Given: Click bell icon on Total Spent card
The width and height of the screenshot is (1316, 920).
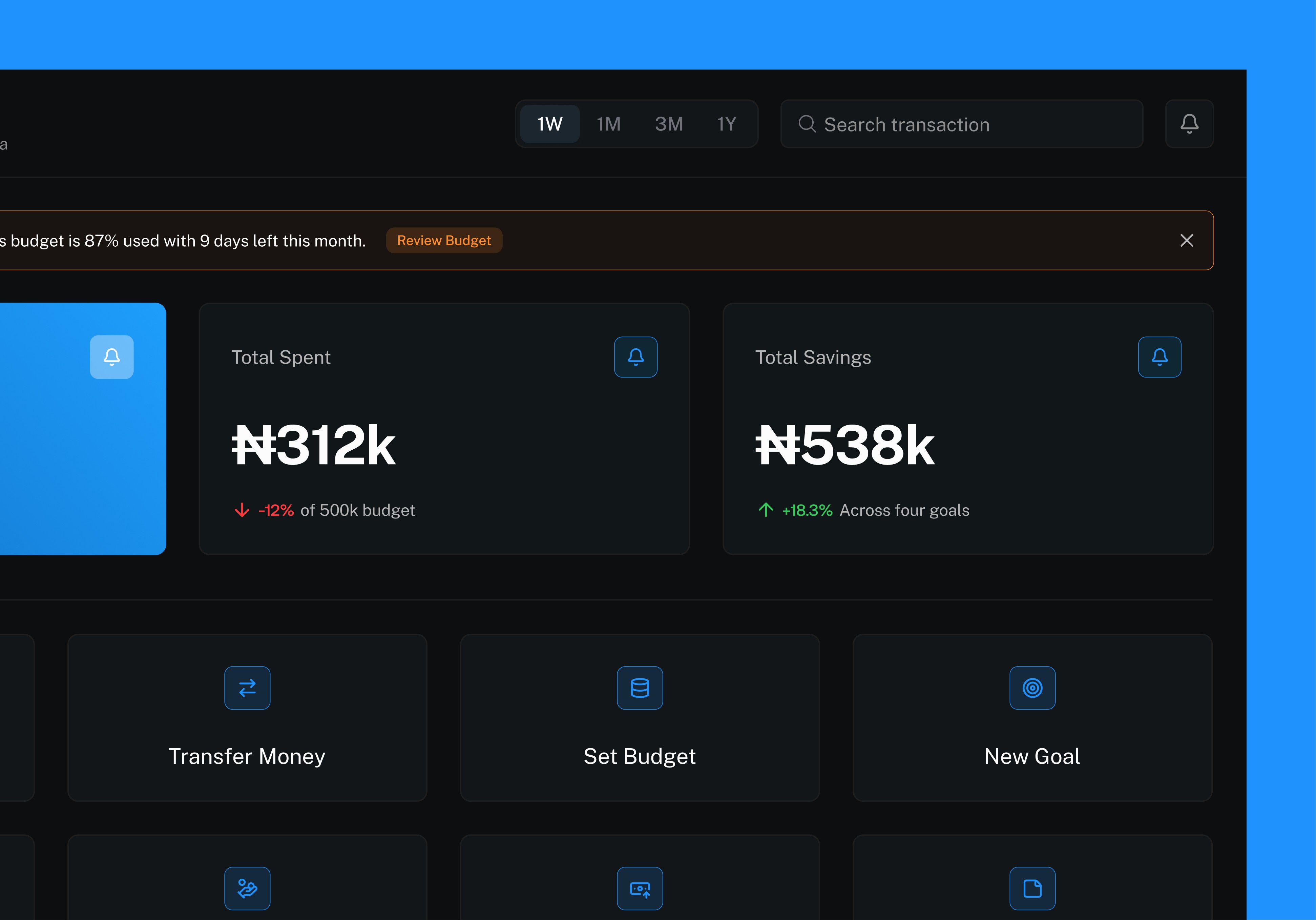Looking at the screenshot, I should pyautogui.click(x=635, y=357).
